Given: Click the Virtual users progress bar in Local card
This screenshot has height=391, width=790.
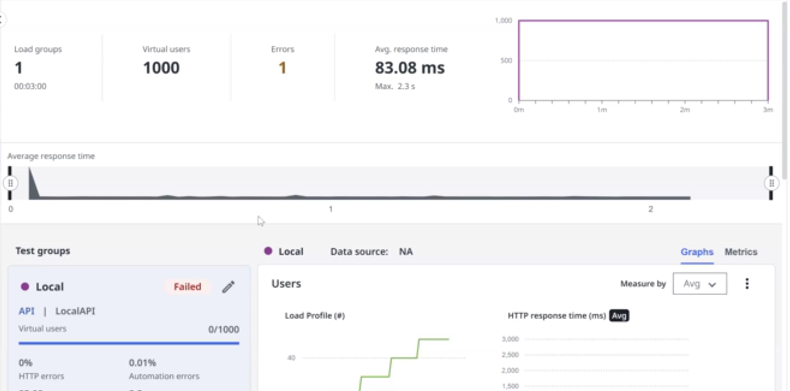Looking at the screenshot, I should pyautogui.click(x=129, y=343).
